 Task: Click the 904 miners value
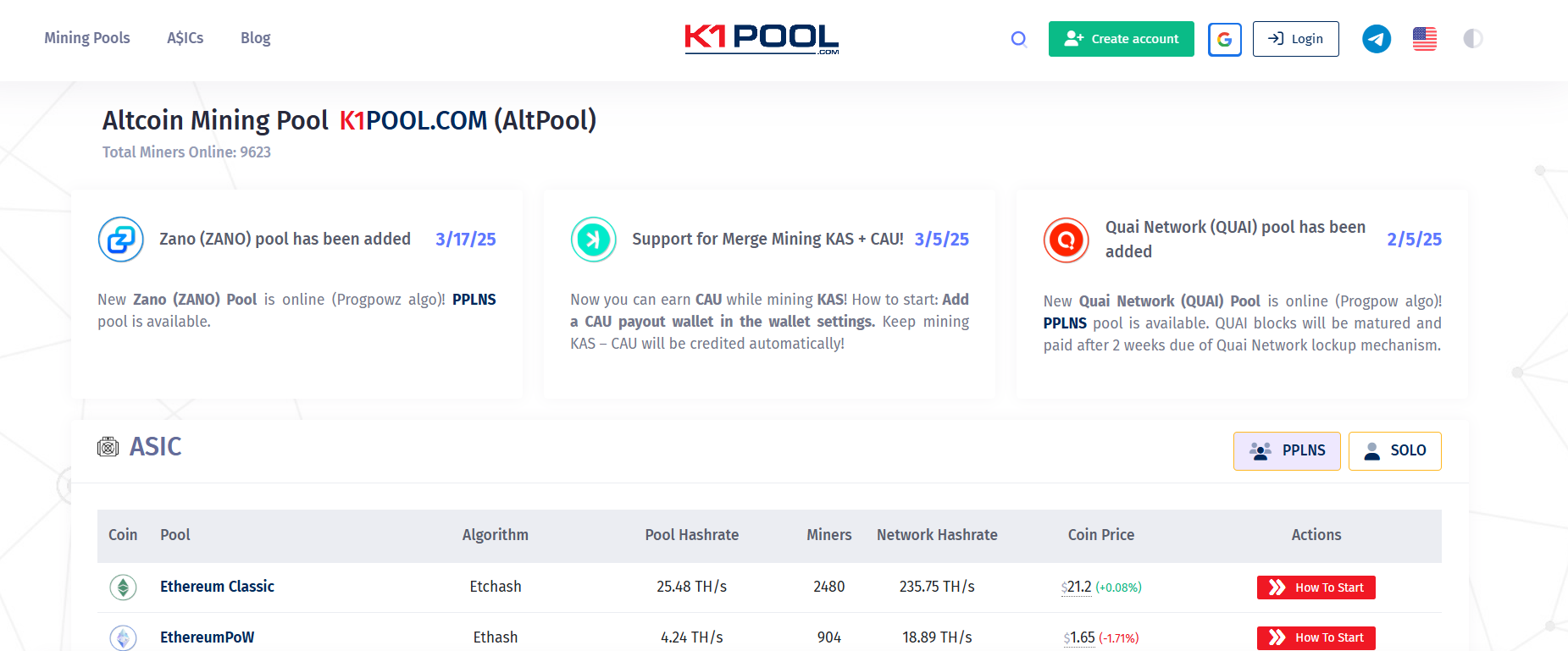[829, 637]
